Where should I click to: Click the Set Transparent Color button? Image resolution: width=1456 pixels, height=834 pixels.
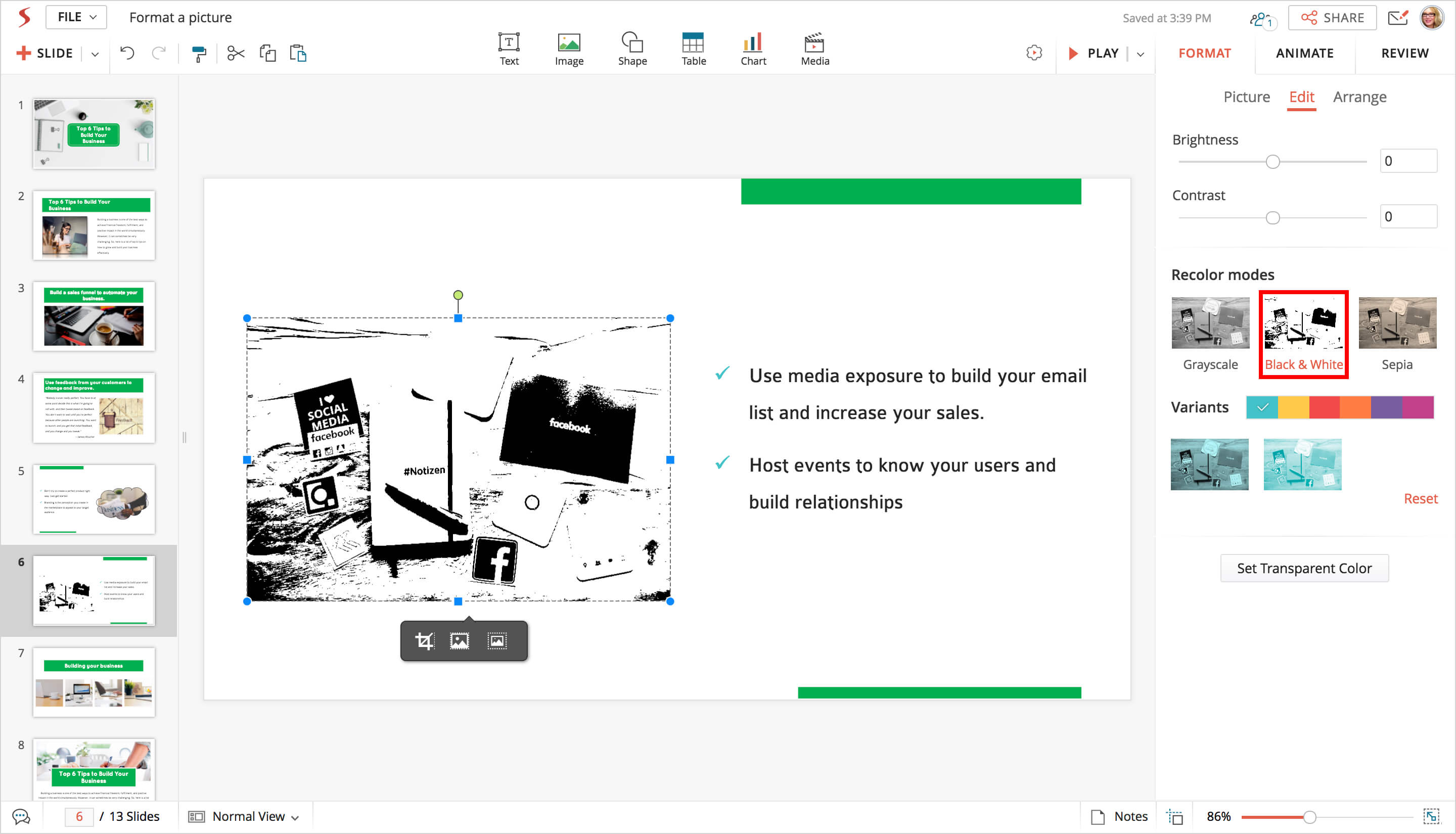(x=1304, y=568)
